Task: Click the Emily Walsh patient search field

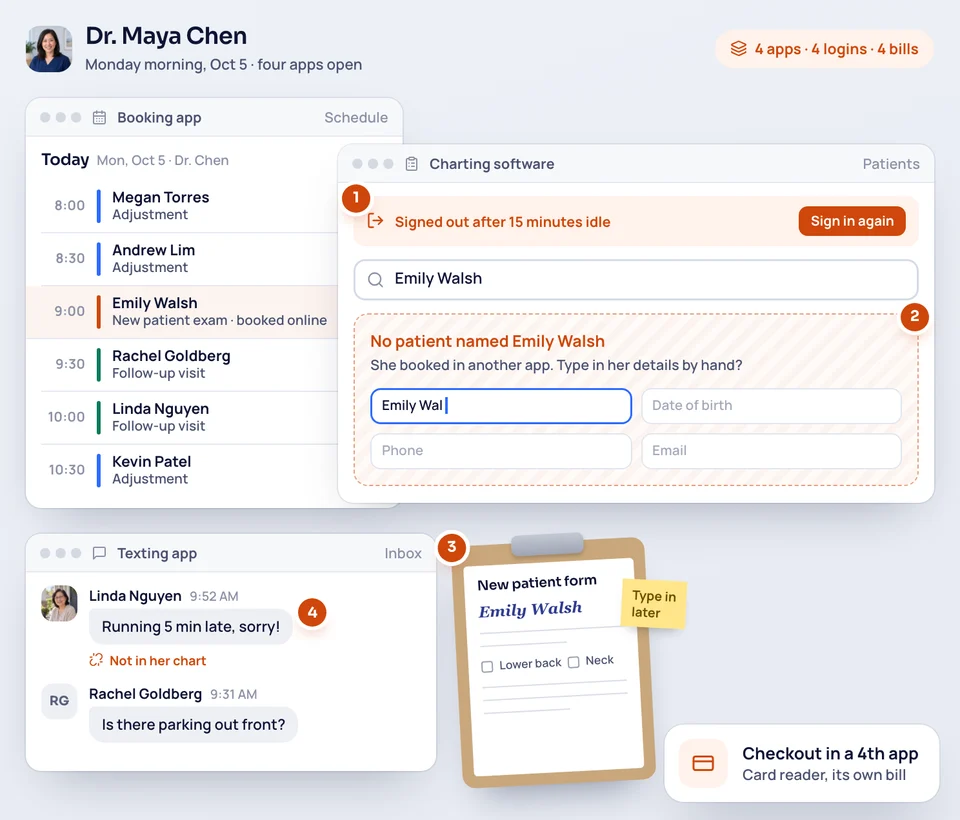Action: coord(636,280)
